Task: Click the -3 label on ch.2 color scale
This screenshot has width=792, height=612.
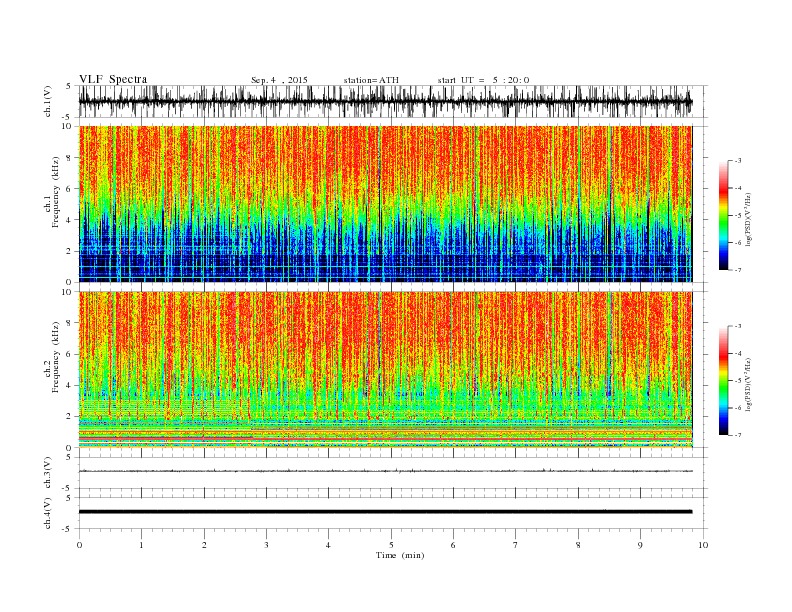Action: coord(738,326)
